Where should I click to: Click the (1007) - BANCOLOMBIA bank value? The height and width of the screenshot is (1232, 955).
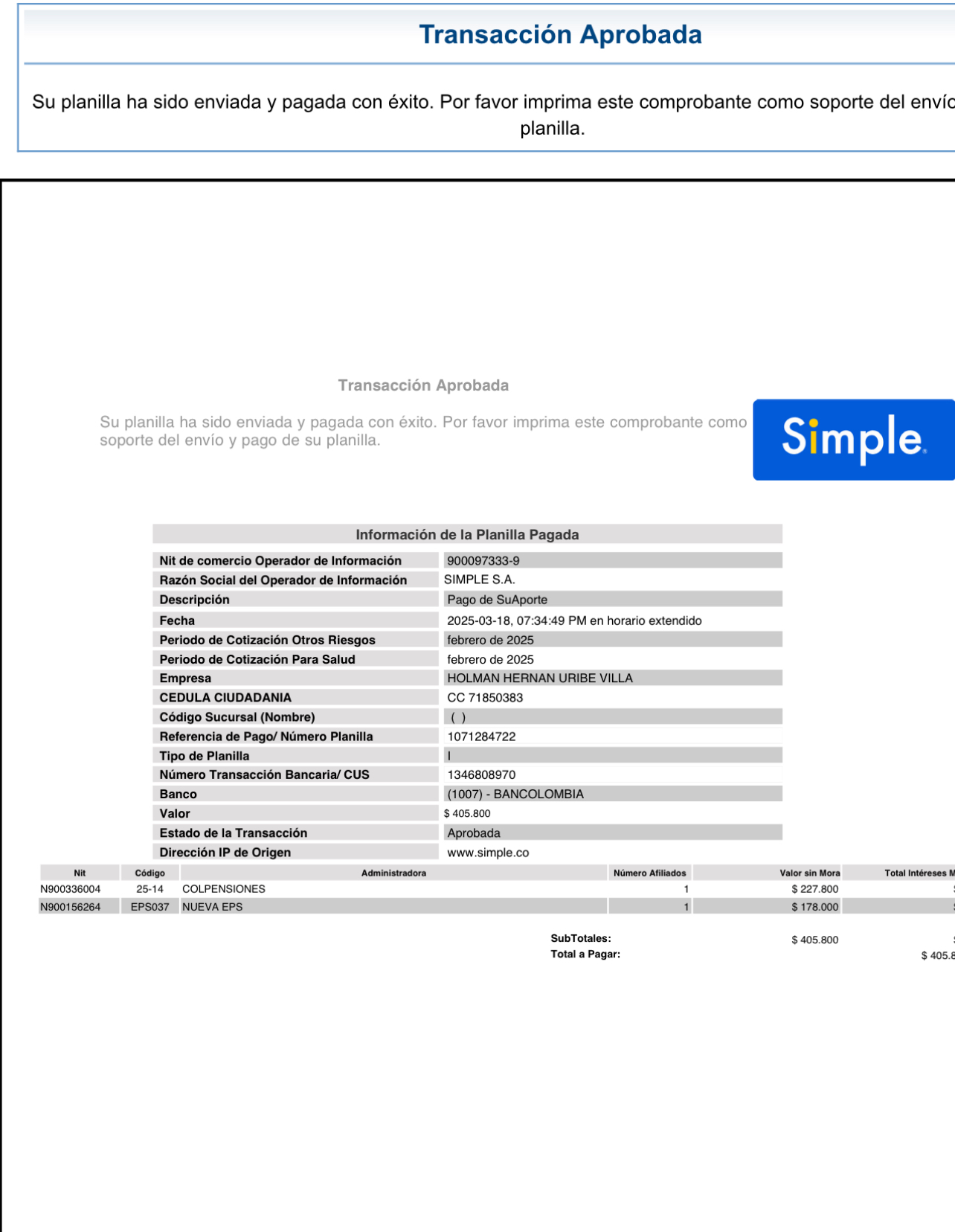(515, 795)
